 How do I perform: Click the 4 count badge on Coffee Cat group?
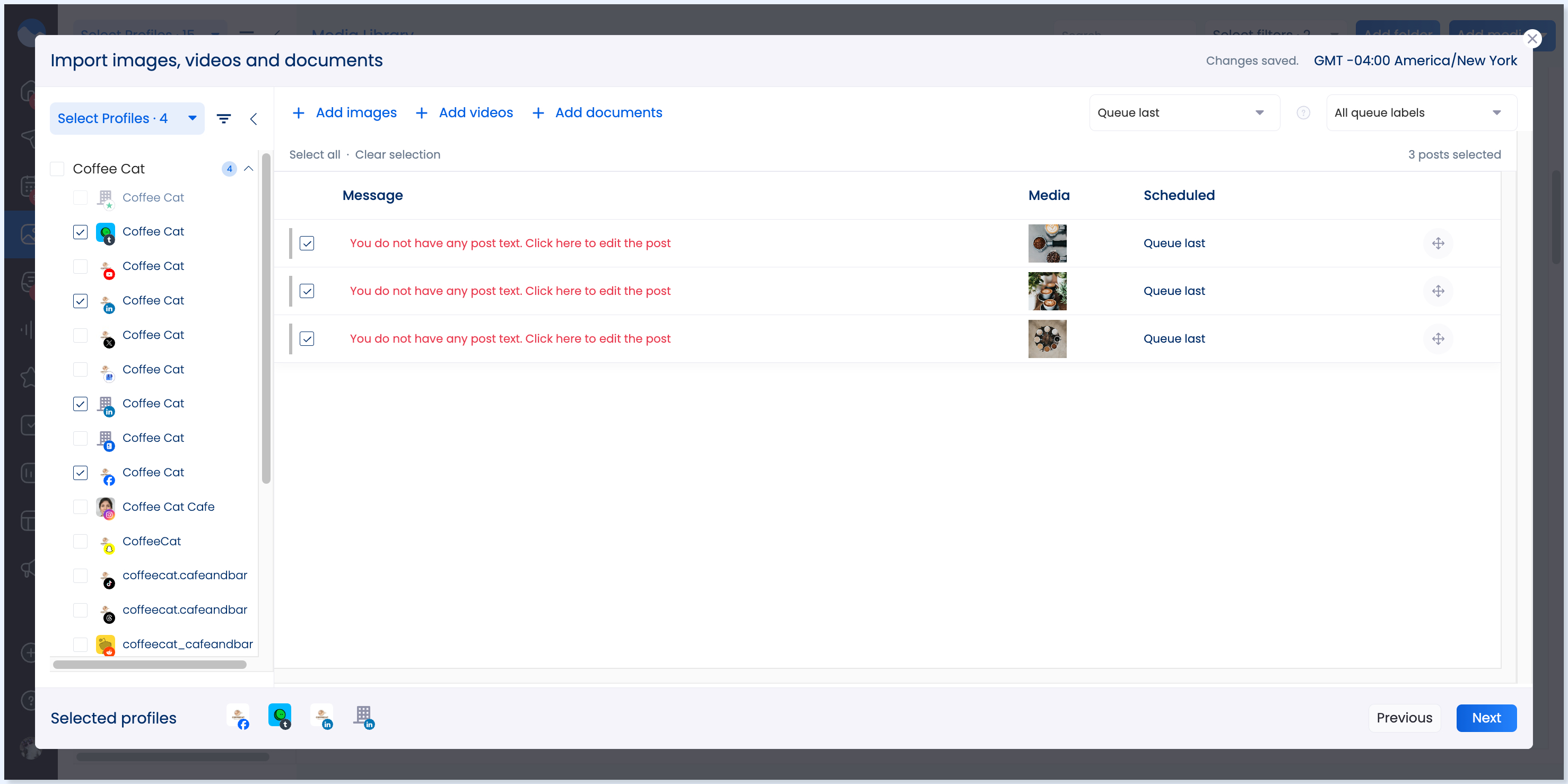point(230,169)
